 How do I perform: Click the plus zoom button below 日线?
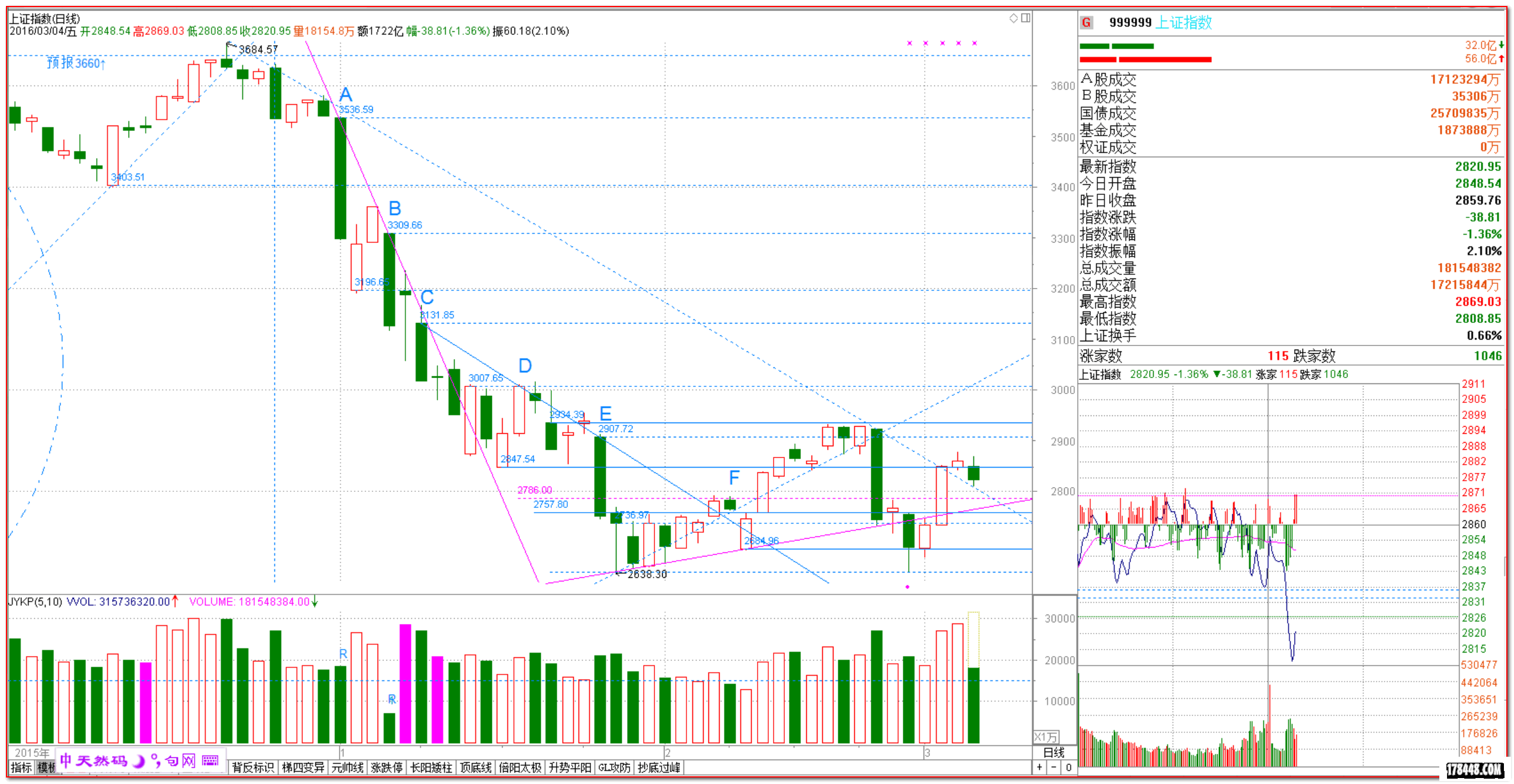tap(1039, 767)
